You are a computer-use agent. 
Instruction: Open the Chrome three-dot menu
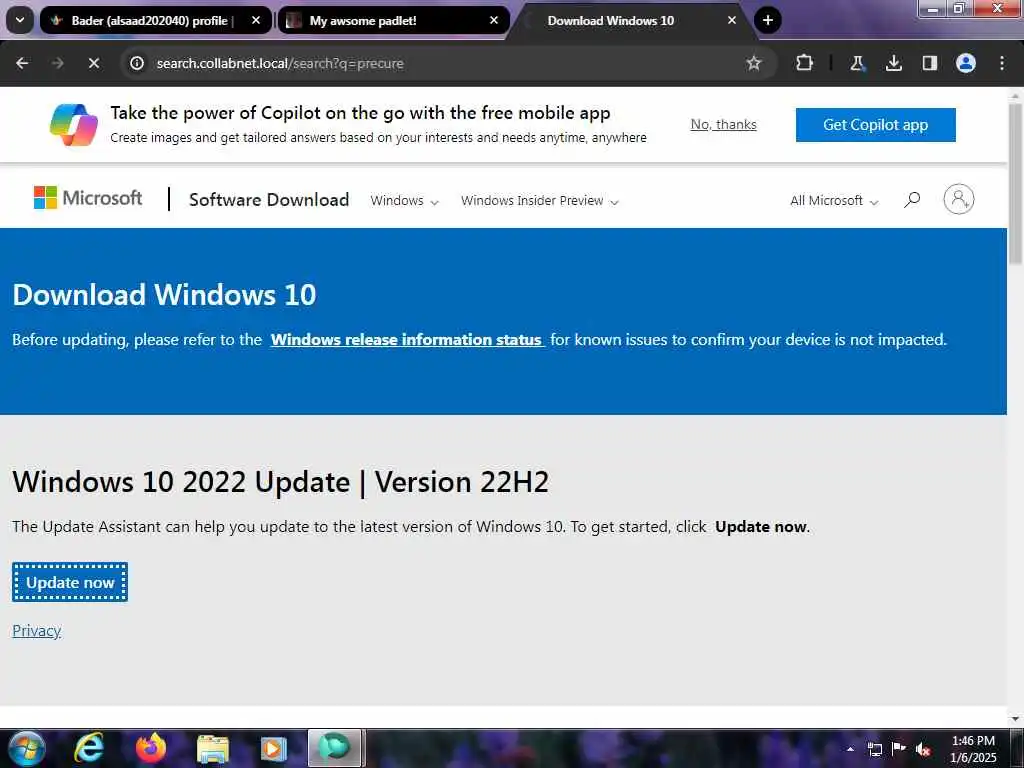tap(1002, 63)
